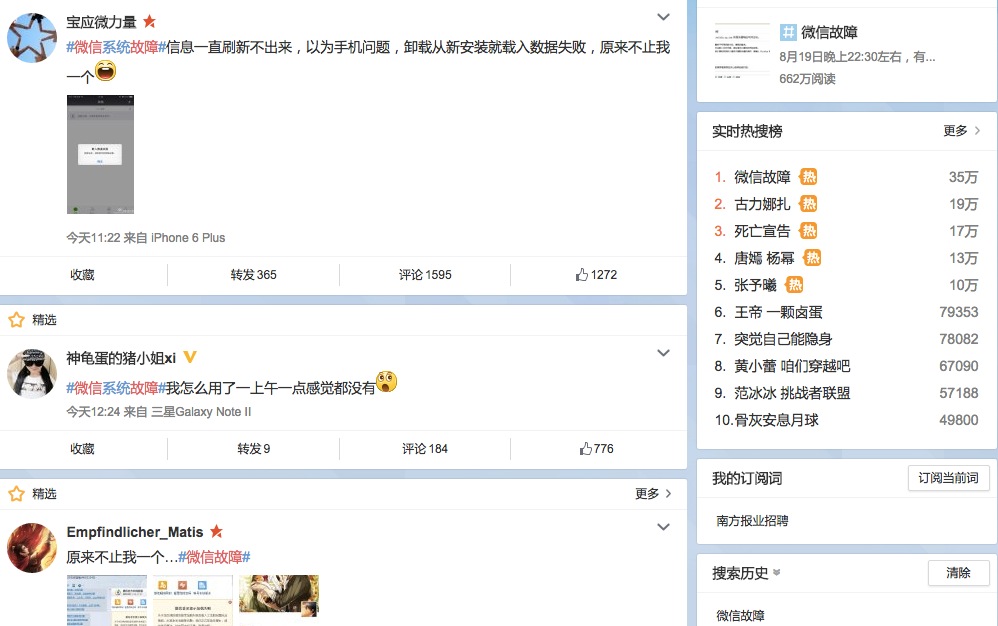Like the post with 776 thumbs up
Screen dimensions: 998x626
pos(596,449)
